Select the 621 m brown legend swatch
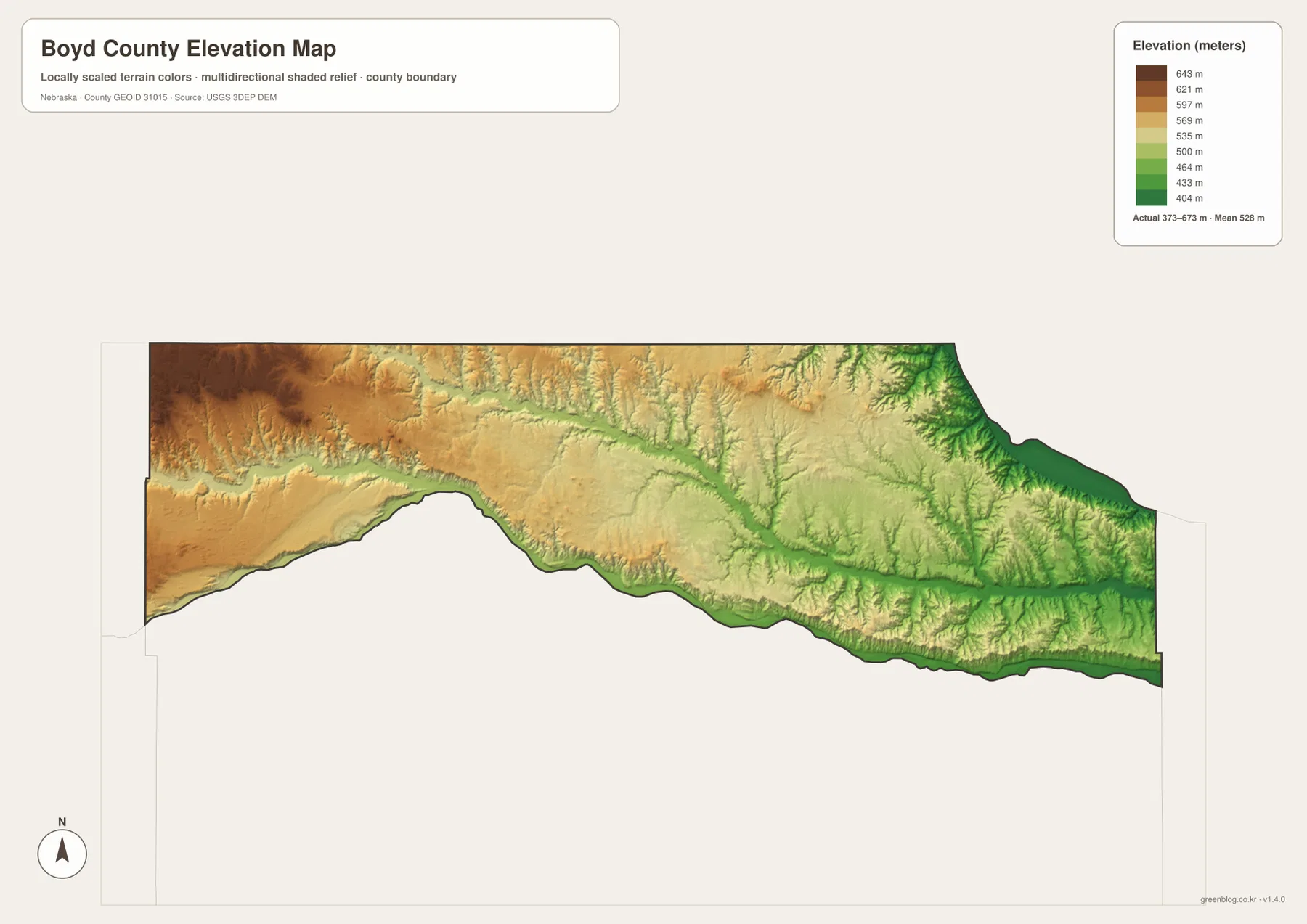 click(x=1151, y=89)
